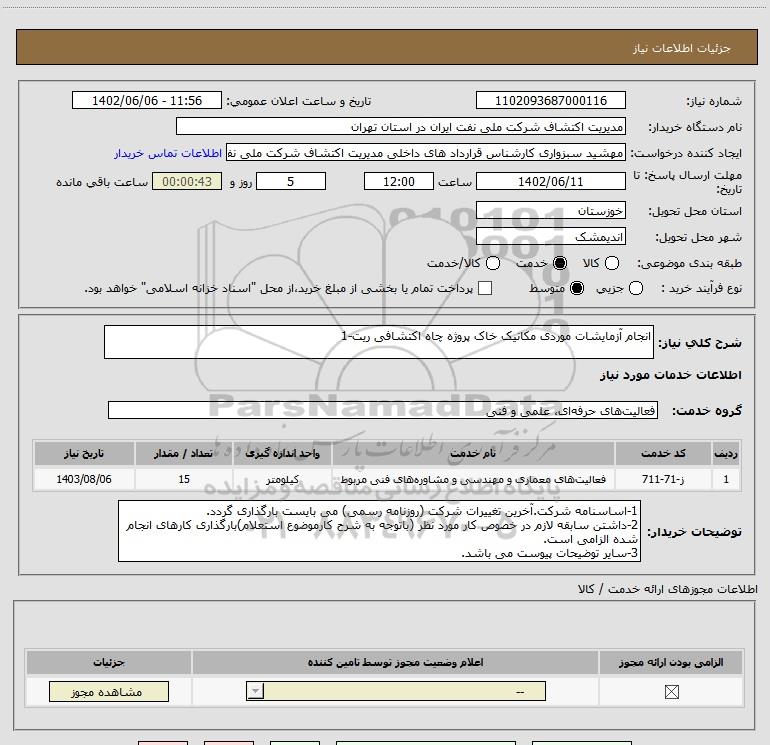Screen dimensions: 770x745
Task: Click the جزئیات column header
Action: click(x=109, y=662)
